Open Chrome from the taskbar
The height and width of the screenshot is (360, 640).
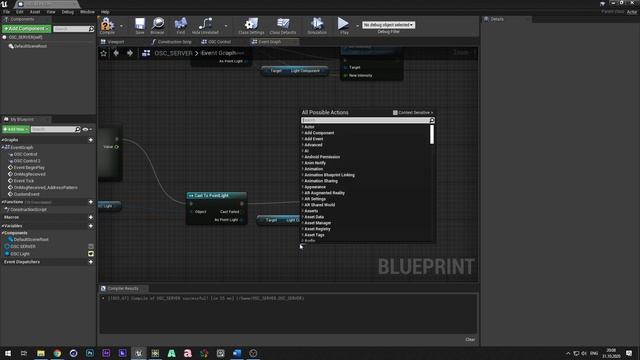coord(57,353)
